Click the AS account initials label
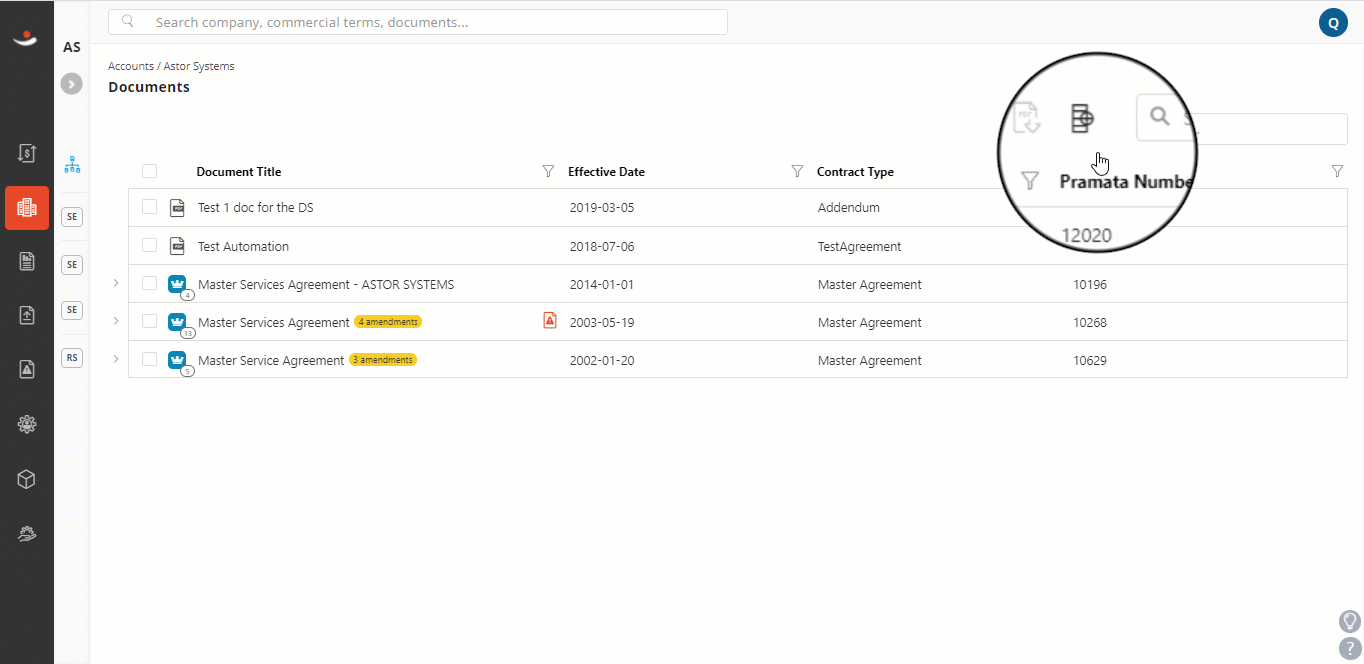 point(72,47)
